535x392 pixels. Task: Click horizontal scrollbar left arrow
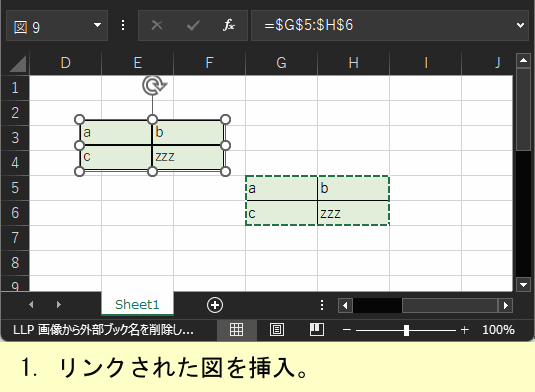pos(345,305)
